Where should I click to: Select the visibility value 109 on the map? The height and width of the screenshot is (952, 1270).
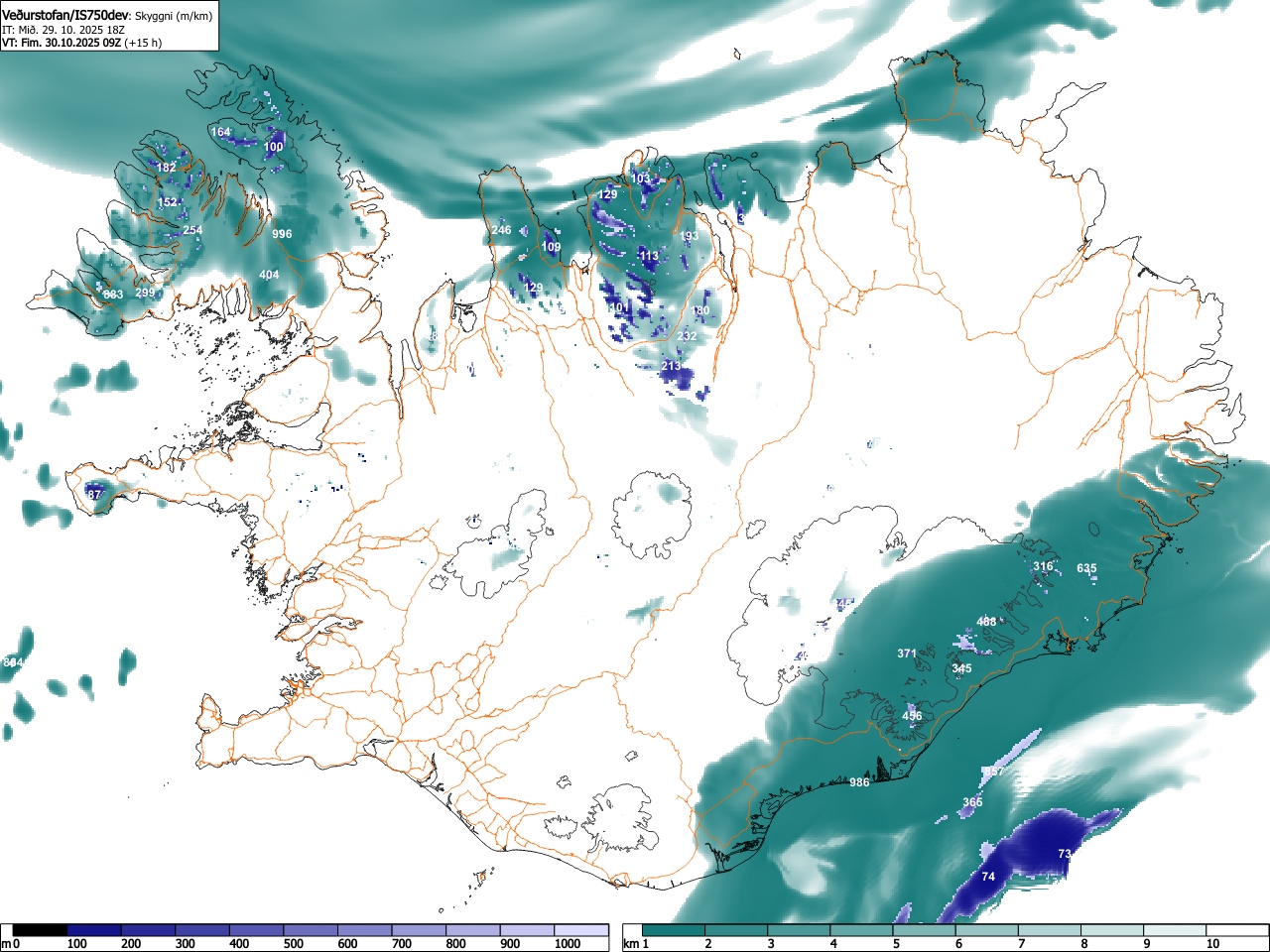(x=551, y=247)
